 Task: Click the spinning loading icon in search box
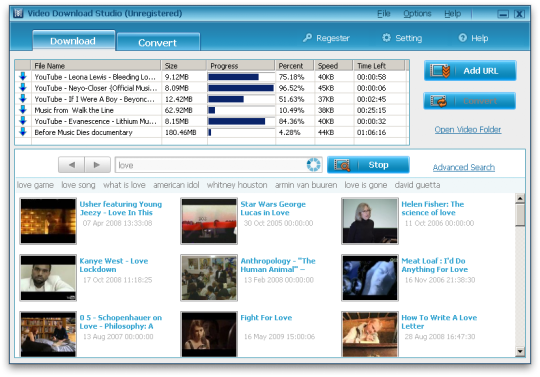(x=313, y=165)
